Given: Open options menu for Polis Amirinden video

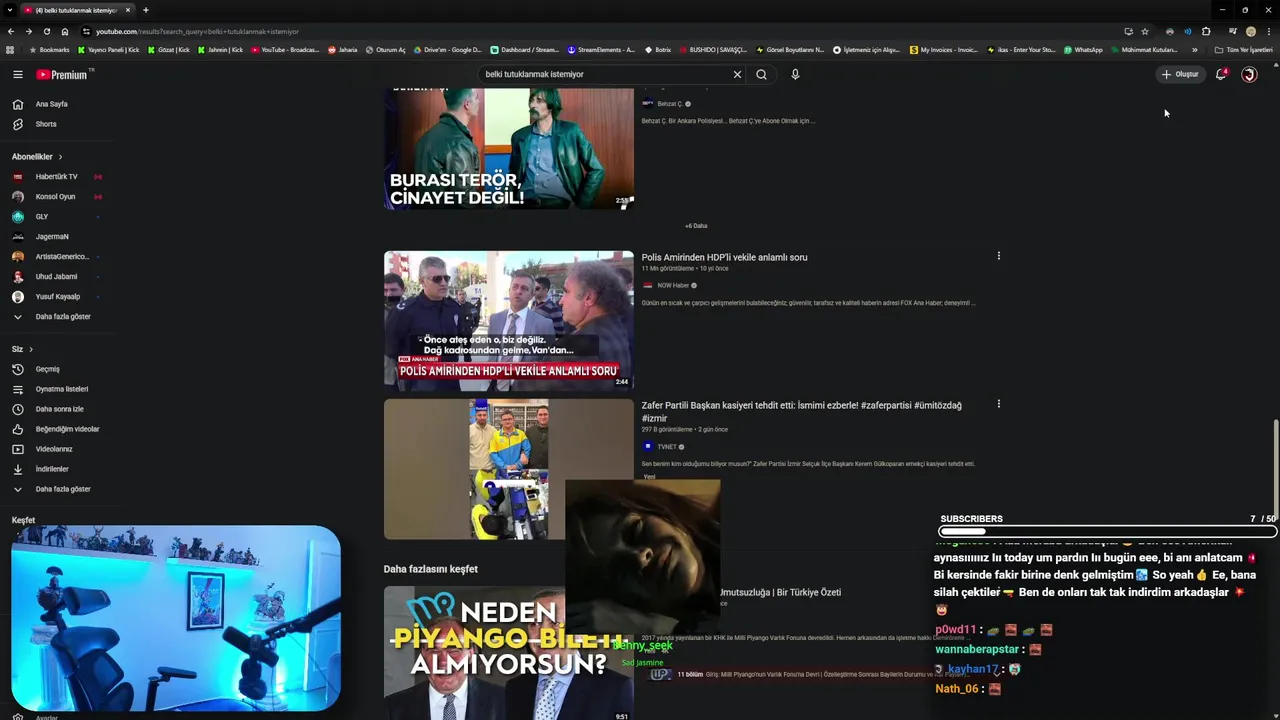Looking at the screenshot, I should point(998,256).
